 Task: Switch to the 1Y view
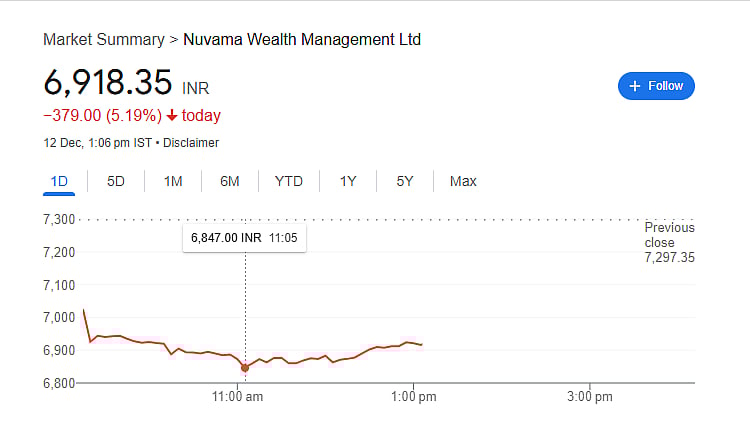pyautogui.click(x=348, y=181)
